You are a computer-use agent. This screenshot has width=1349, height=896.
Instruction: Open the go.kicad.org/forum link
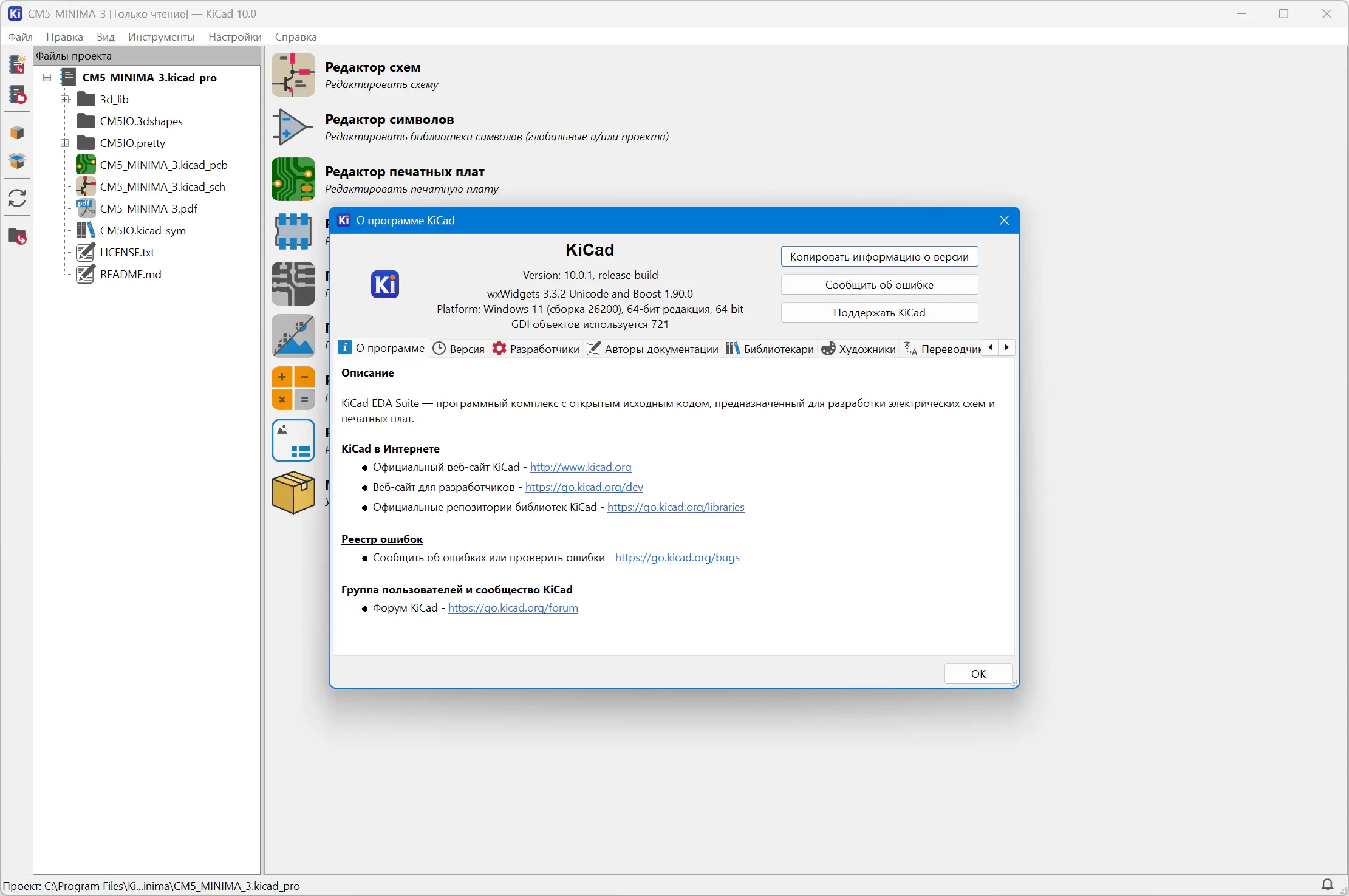click(x=513, y=608)
